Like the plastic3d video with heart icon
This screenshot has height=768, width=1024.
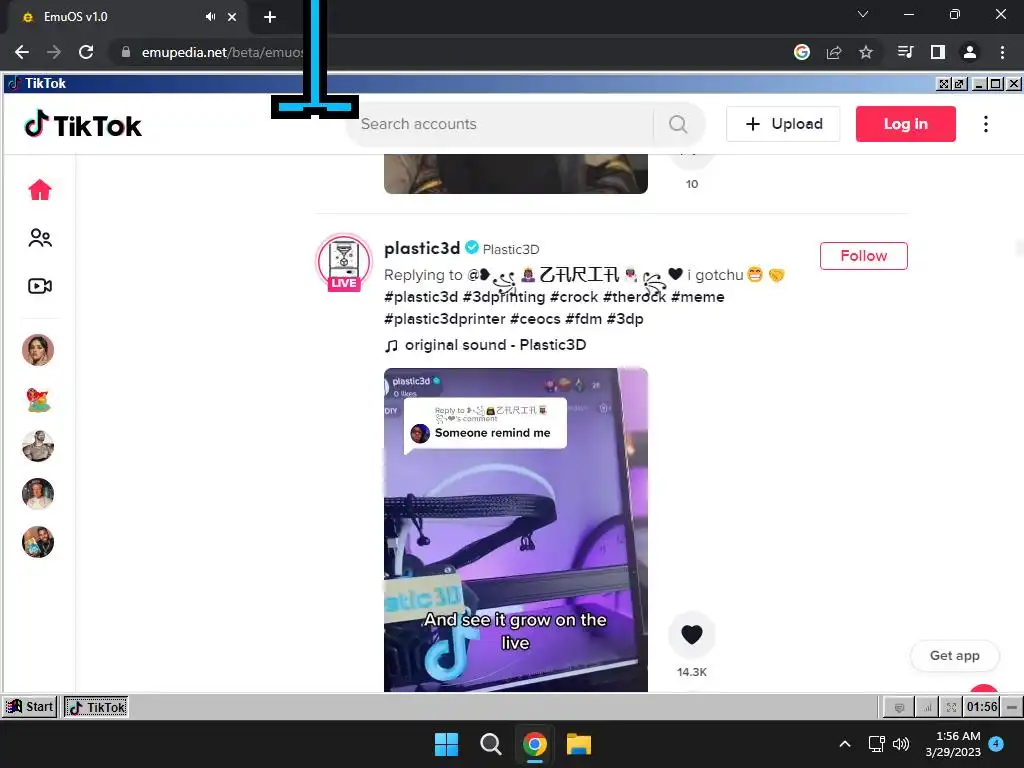[x=692, y=634]
